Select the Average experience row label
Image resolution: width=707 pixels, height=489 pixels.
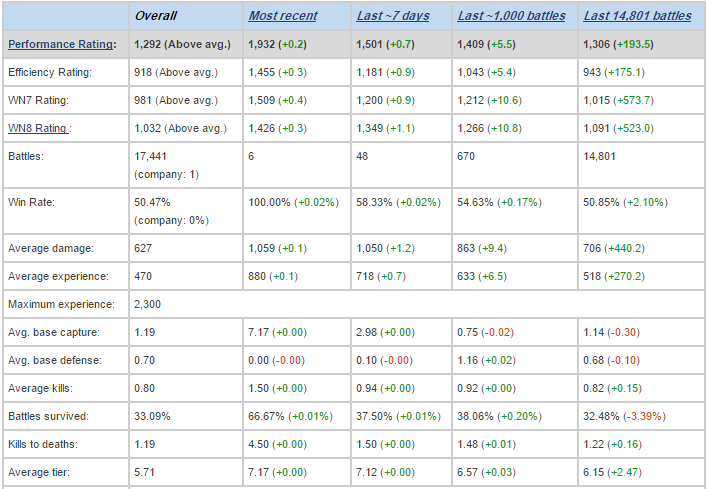[58, 276]
